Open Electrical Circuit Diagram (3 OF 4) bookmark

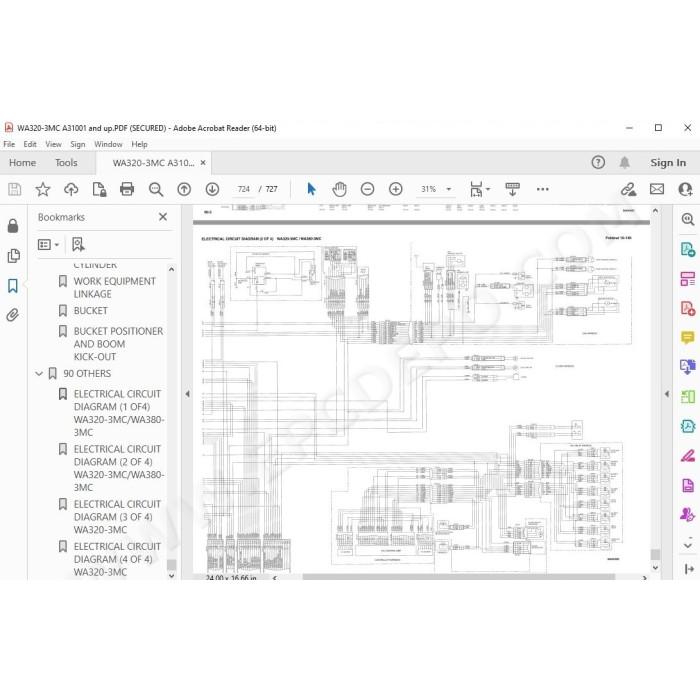117,517
